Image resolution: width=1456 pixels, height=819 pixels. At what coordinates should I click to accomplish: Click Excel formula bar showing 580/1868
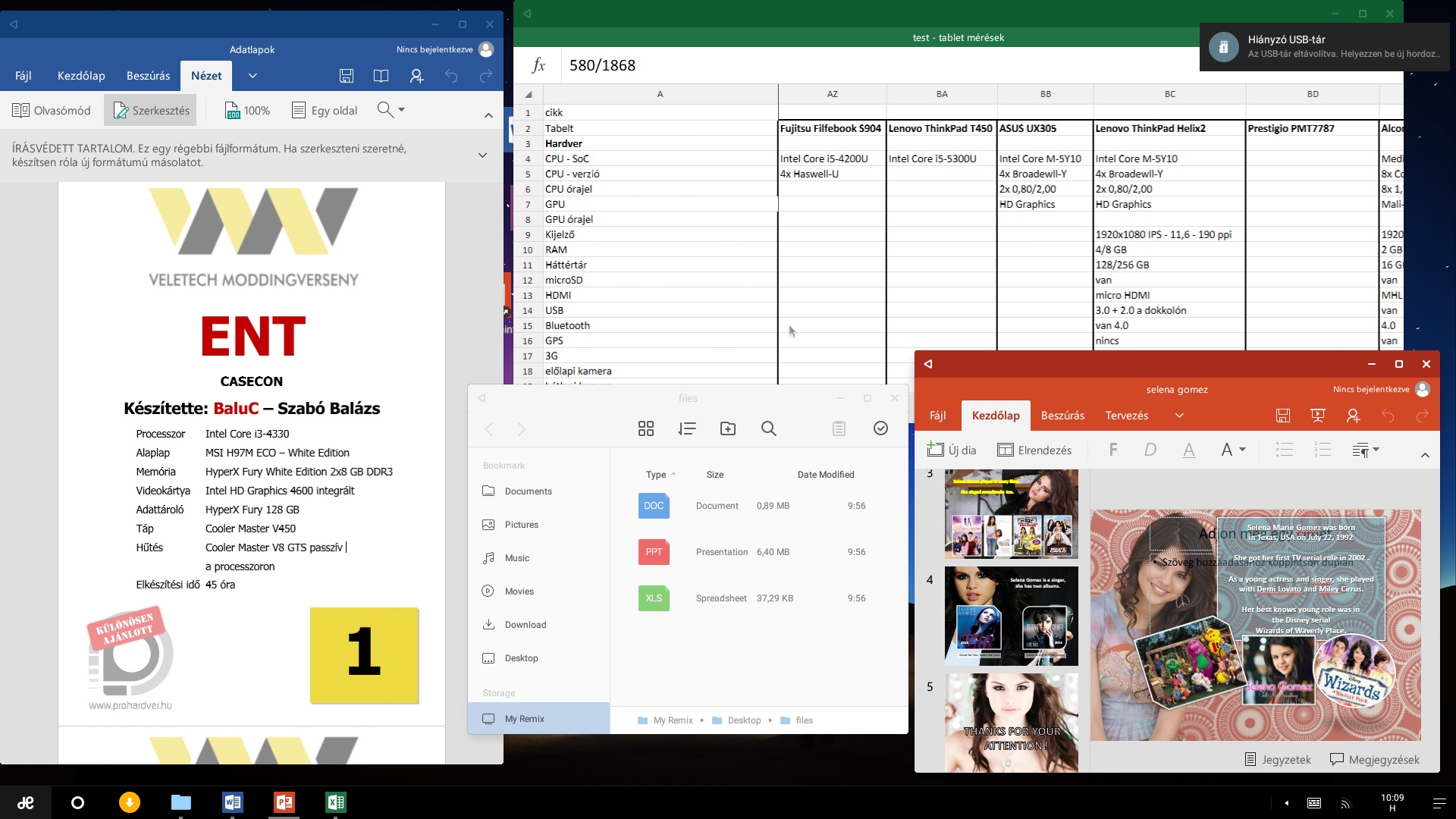(x=880, y=65)
